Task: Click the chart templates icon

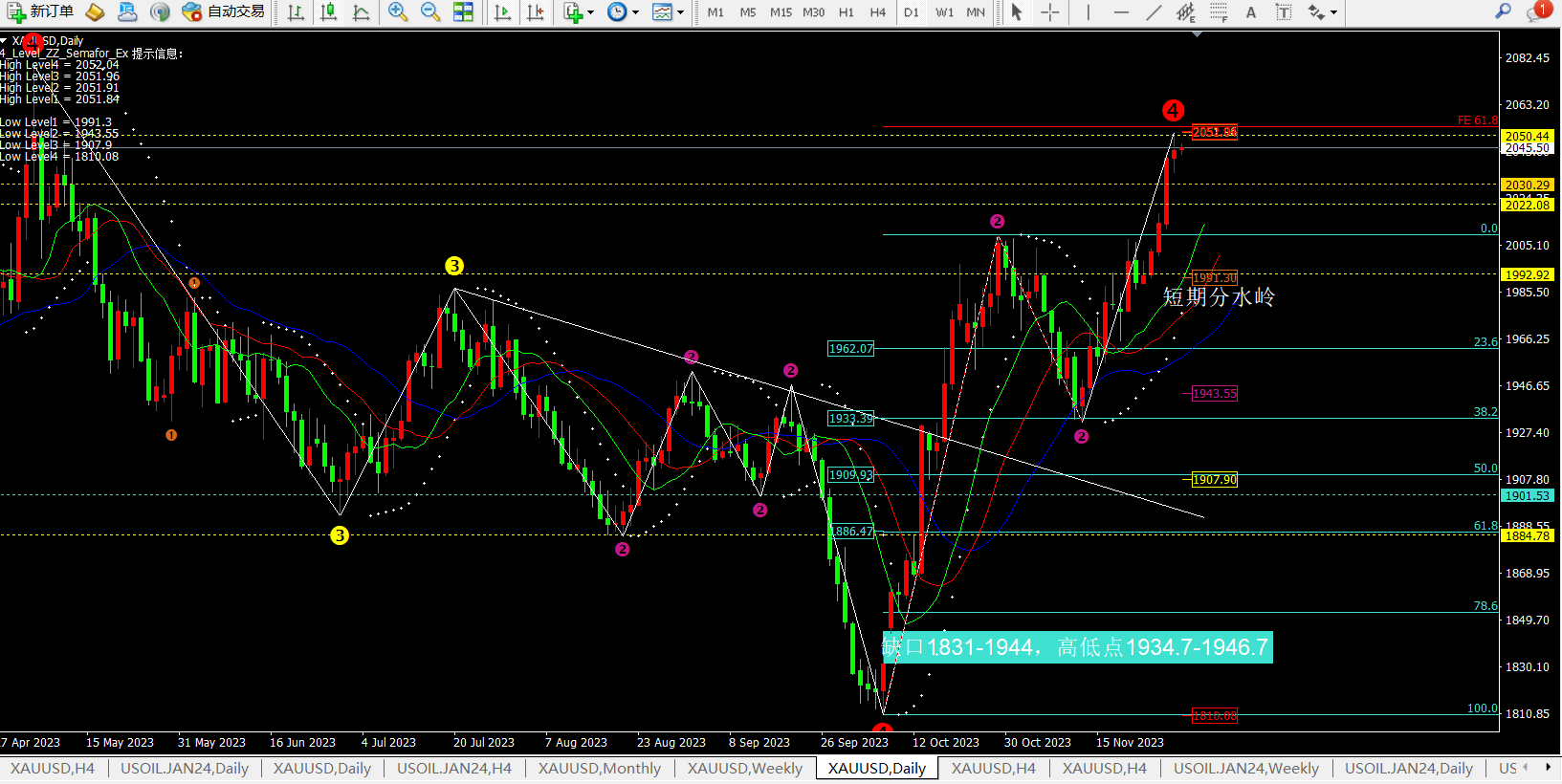Action: [x=662, y=12]
